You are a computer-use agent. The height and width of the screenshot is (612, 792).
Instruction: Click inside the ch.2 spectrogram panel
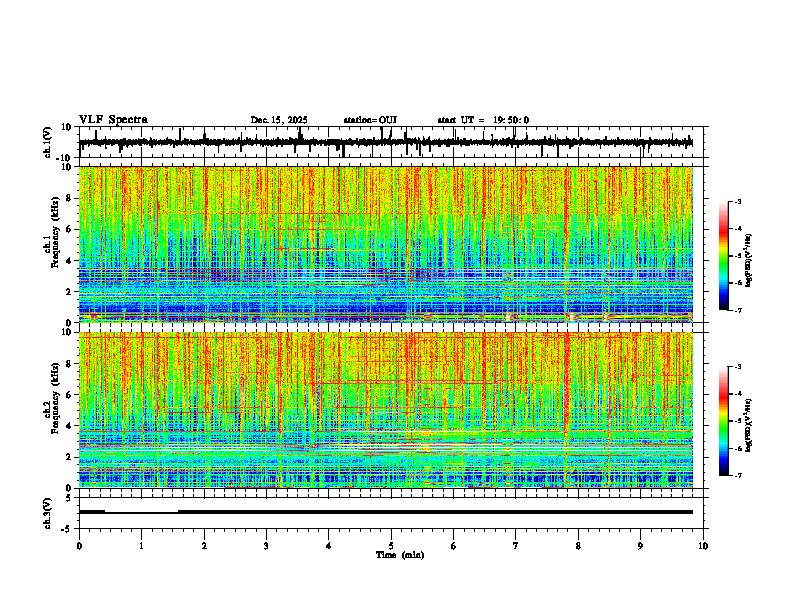pos(386,410)
